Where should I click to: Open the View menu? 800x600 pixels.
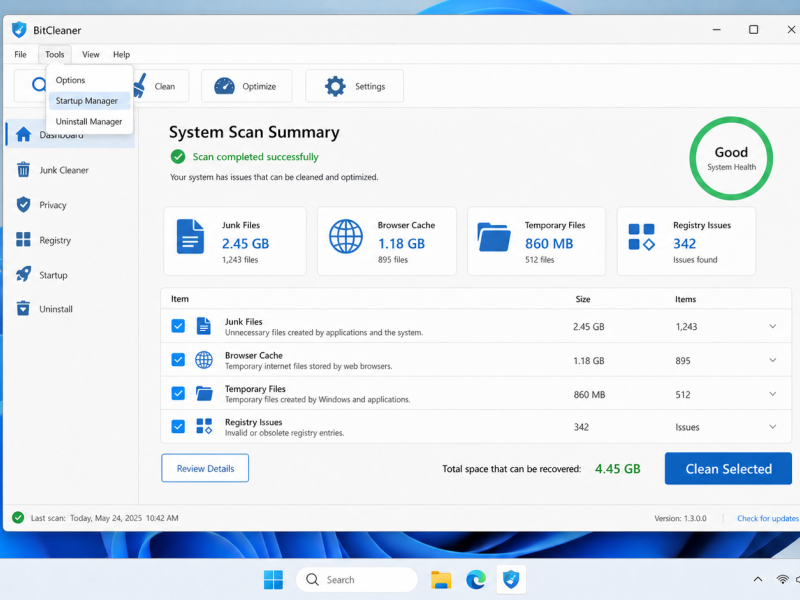tap(91, 54)
